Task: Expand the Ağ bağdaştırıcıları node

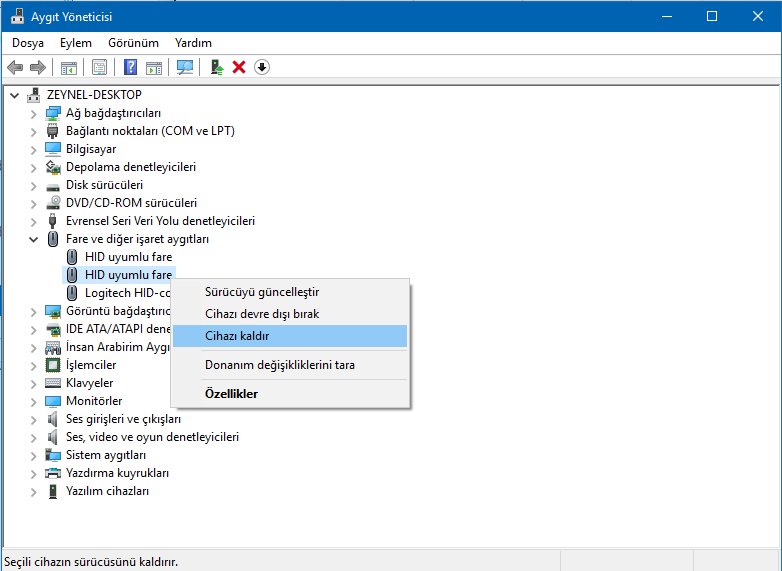Action: point(33,113)
